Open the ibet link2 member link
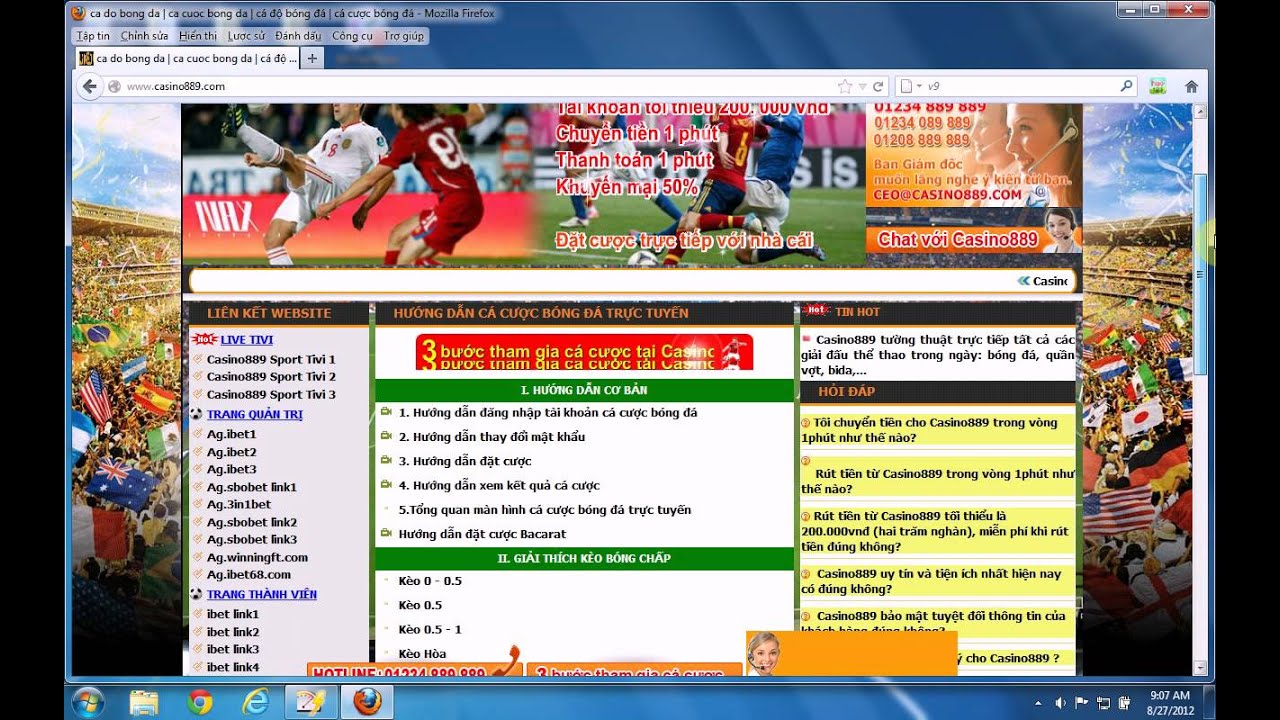1280x720 pixels. [233, 632]
